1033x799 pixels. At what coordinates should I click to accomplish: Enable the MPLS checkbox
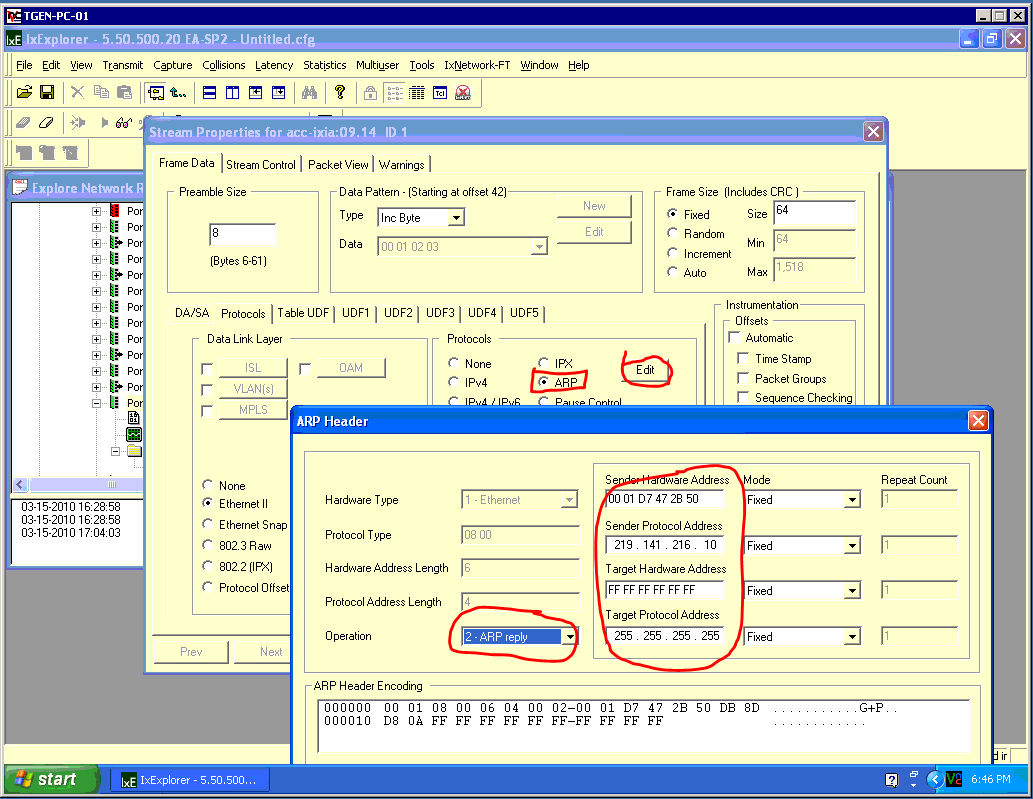pos(207,411)
